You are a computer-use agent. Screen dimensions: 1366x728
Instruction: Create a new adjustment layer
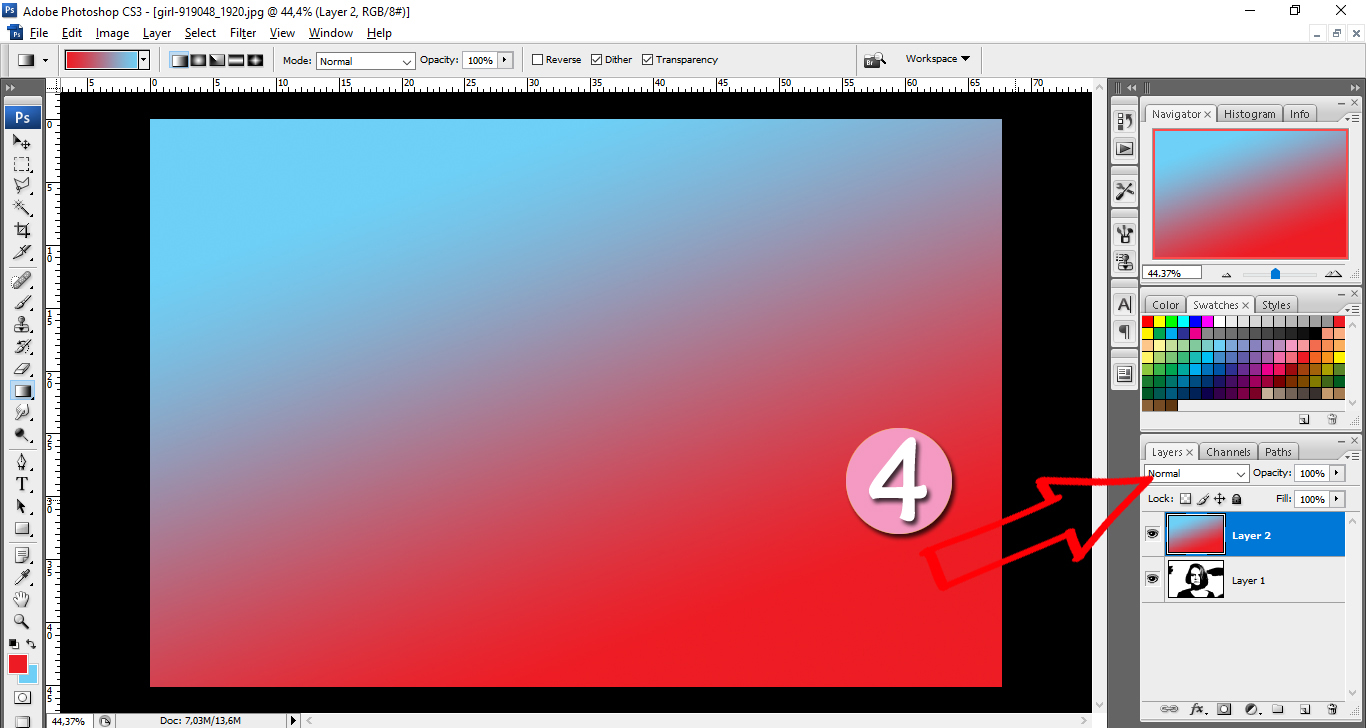tap(1250, 709)
